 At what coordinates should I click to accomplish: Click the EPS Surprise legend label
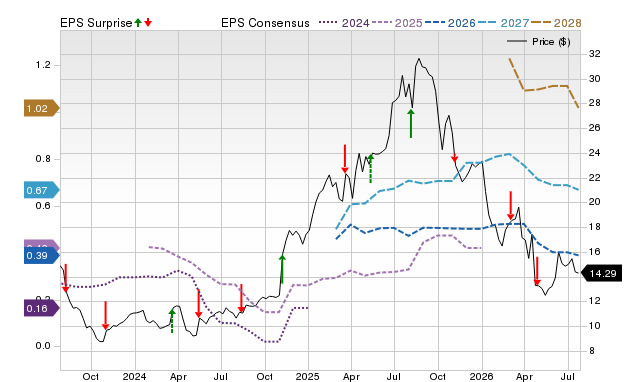point(96,23)
